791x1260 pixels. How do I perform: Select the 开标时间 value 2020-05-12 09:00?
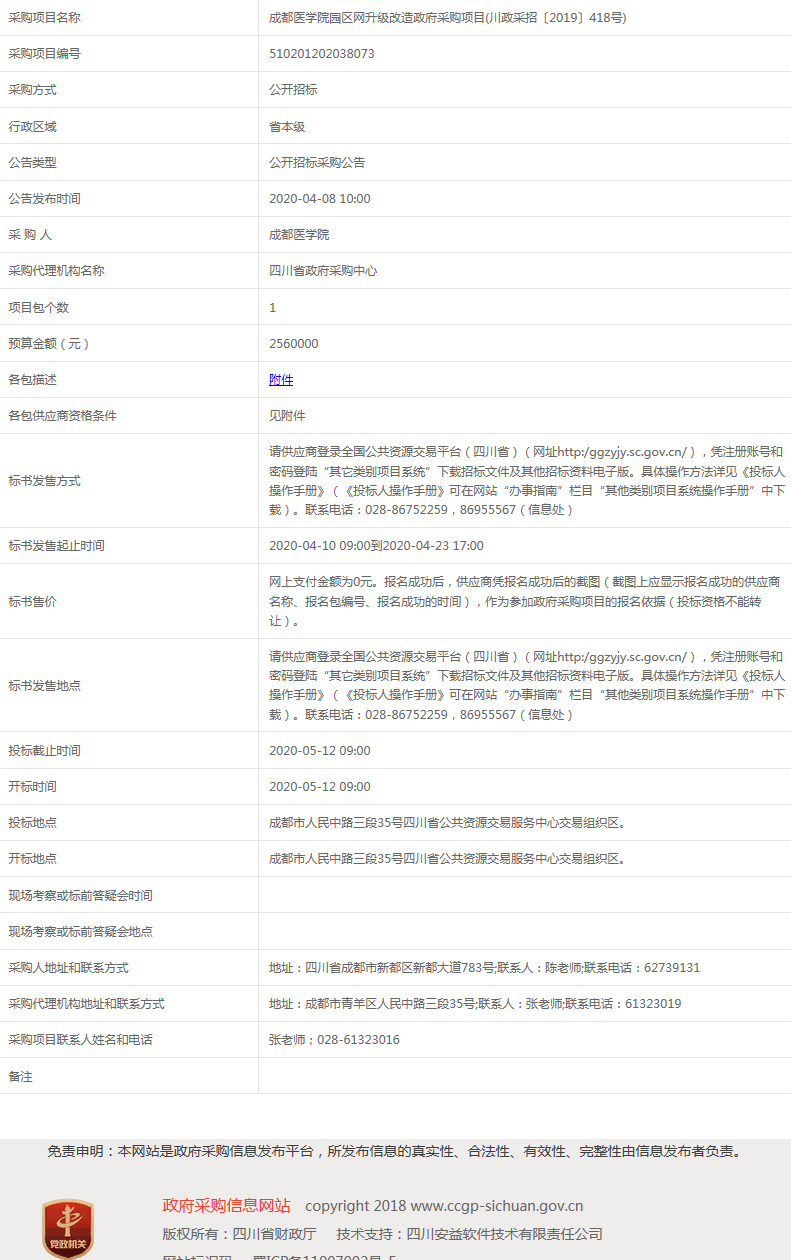320,787
